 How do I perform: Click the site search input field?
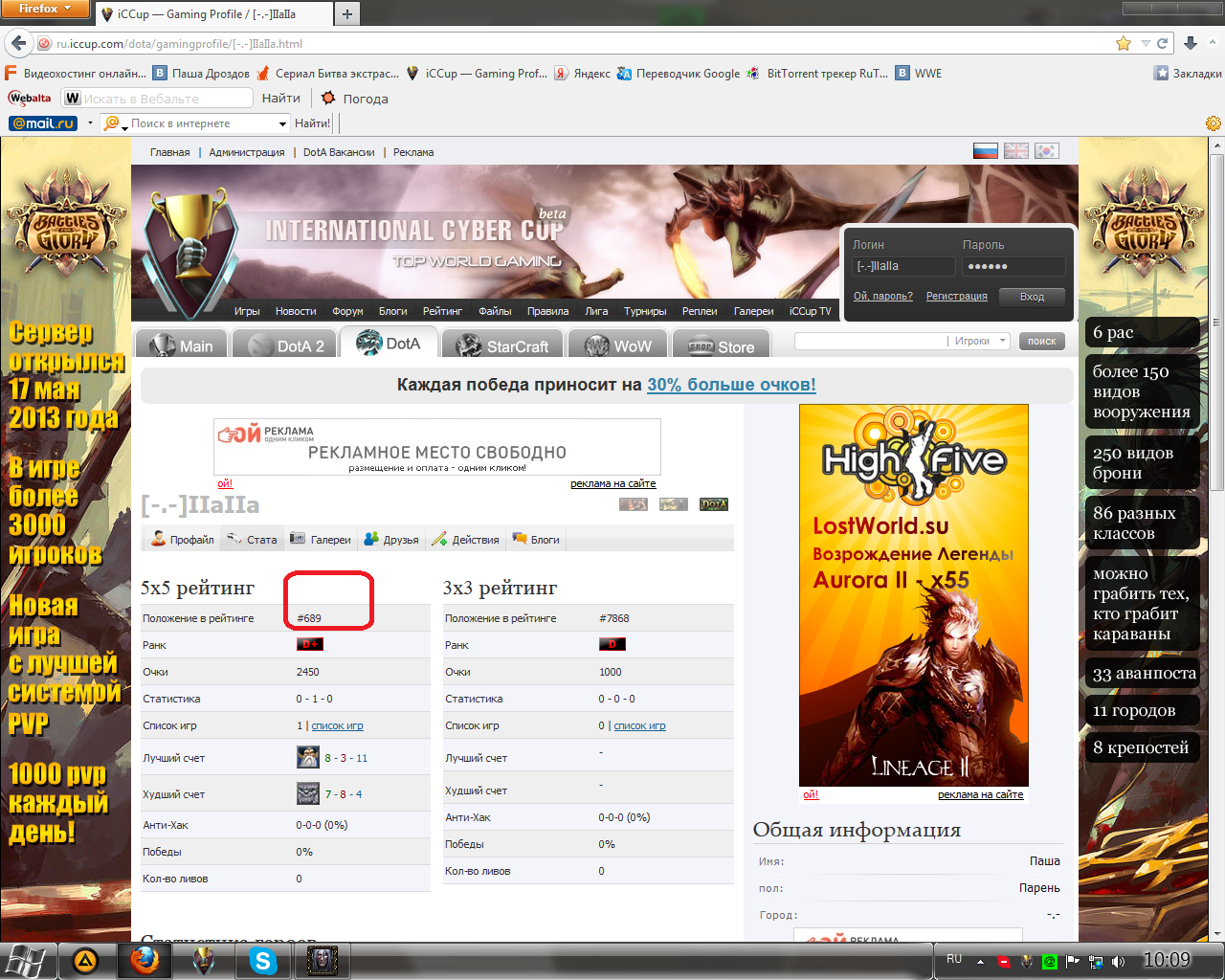[x=870, y=341]
